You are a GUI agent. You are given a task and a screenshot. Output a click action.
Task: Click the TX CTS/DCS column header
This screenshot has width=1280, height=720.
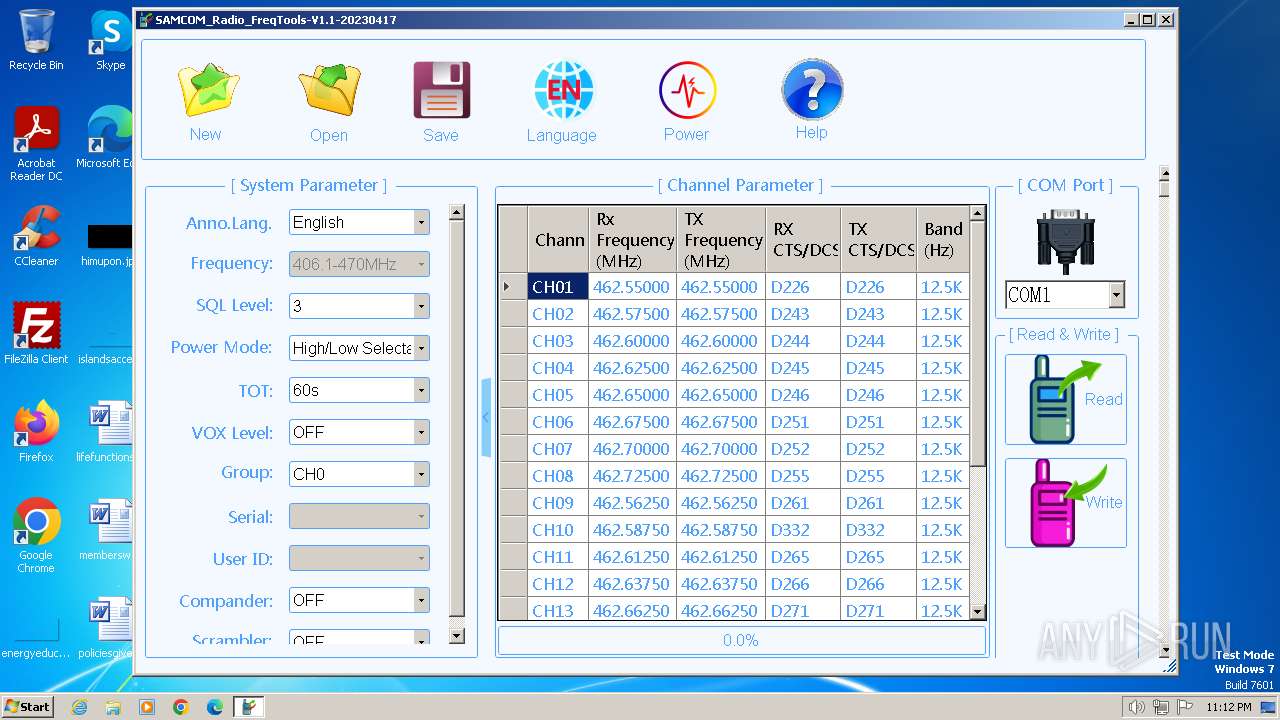[878, 240]
